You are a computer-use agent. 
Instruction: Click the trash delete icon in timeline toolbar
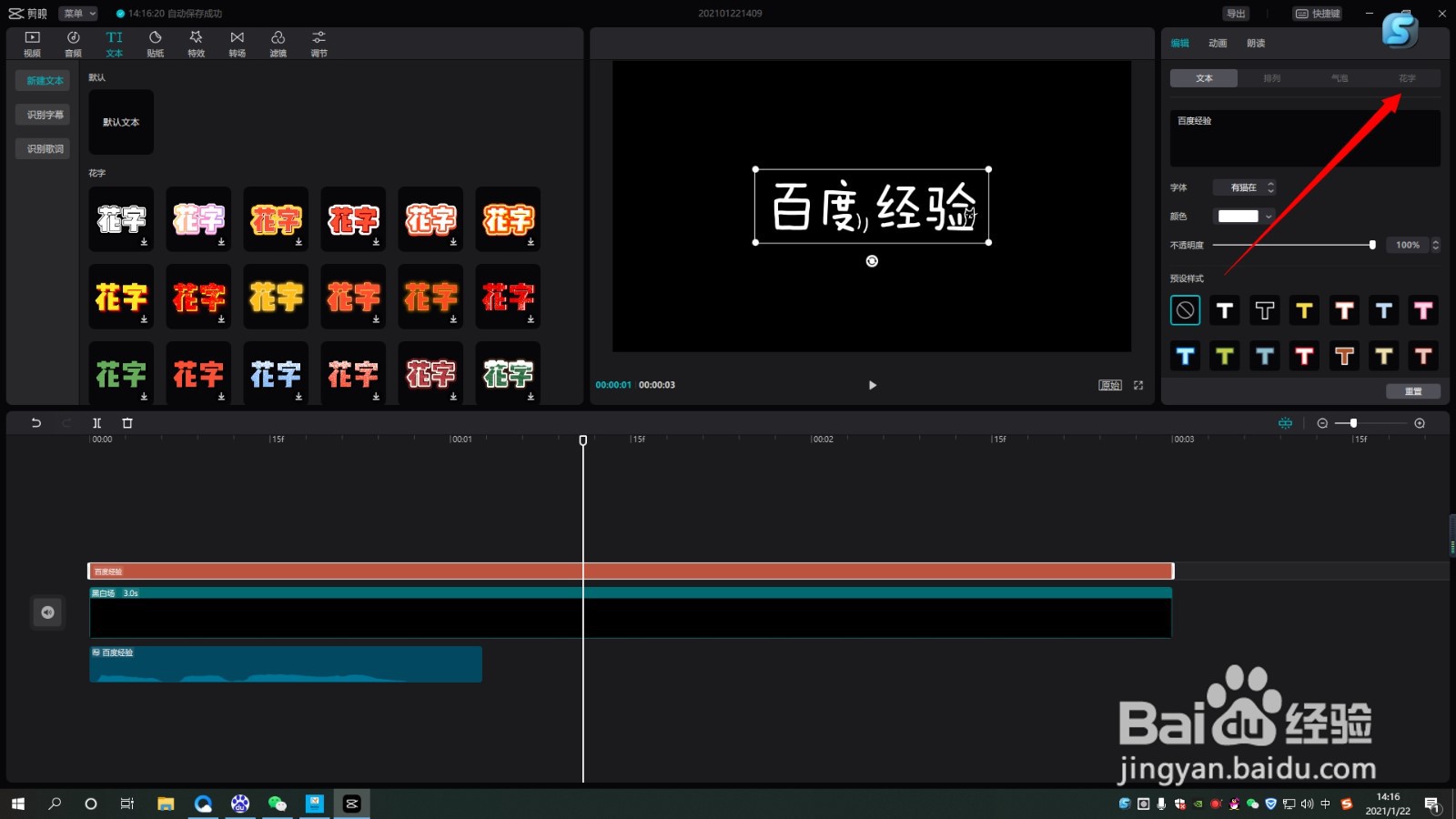(x=127, y=423)
